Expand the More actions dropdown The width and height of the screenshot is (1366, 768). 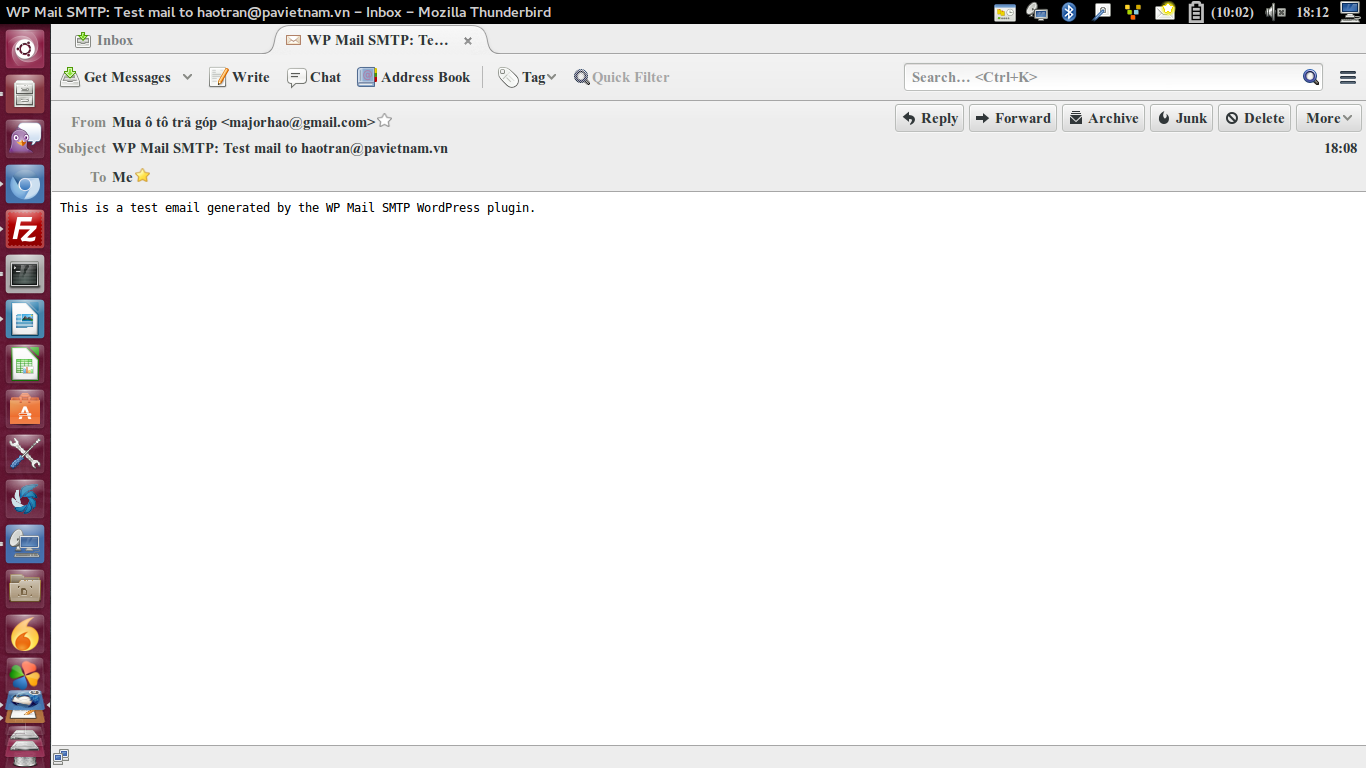tap(1328, 118)
